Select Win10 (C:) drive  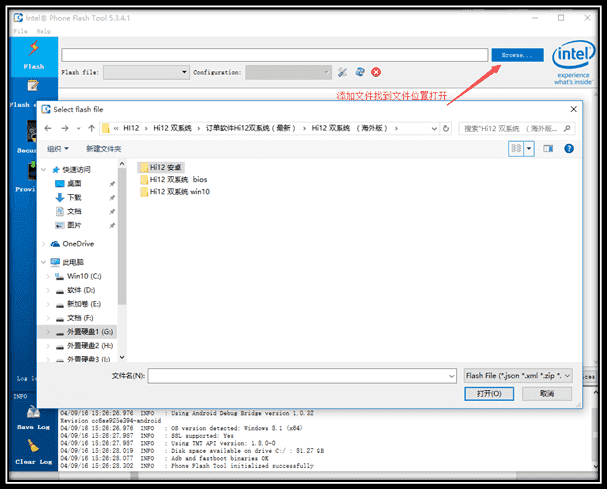pos(78,276)
